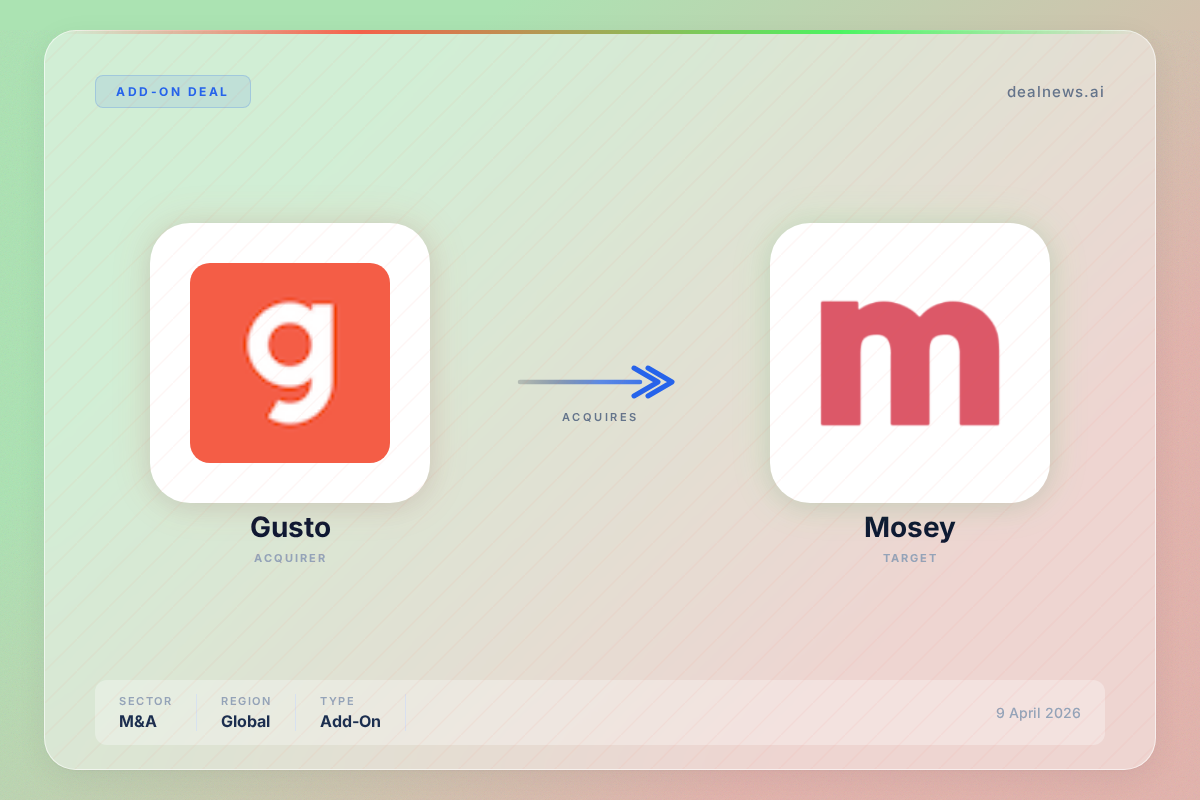1200x800 pixels.
Task: Click the Mosey red 'm' logo
Action: click(x=909, y=363)
